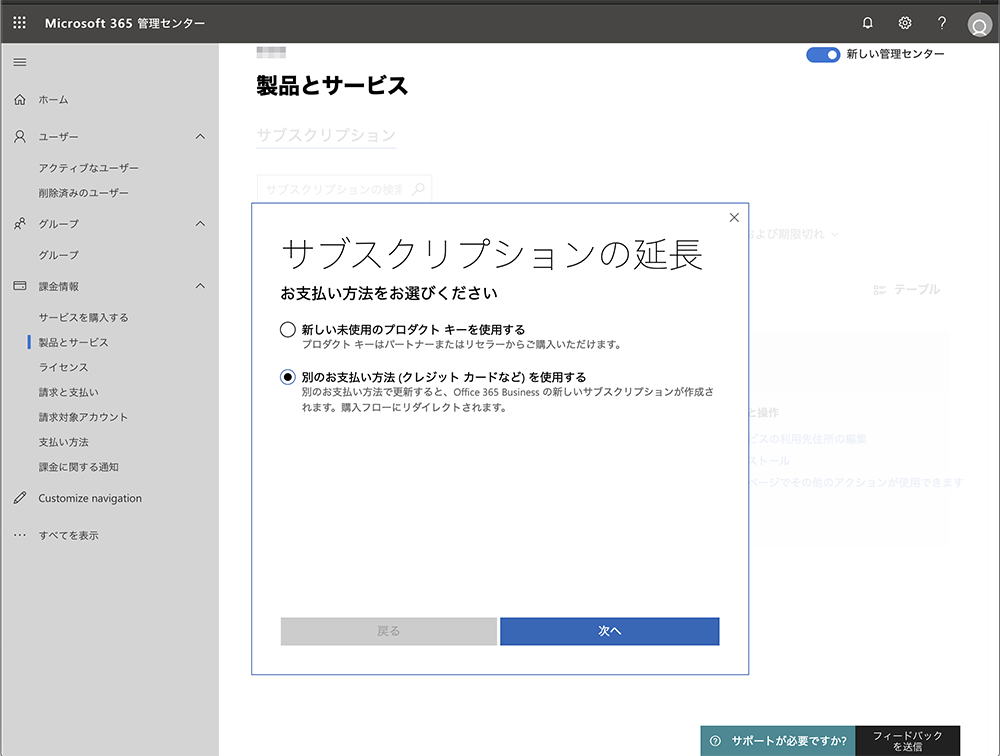Viewport: 1000px width, 756px height.
Task: Click the サブスクリプションの延長 dialog heading
Action: [x=492, y=253]
